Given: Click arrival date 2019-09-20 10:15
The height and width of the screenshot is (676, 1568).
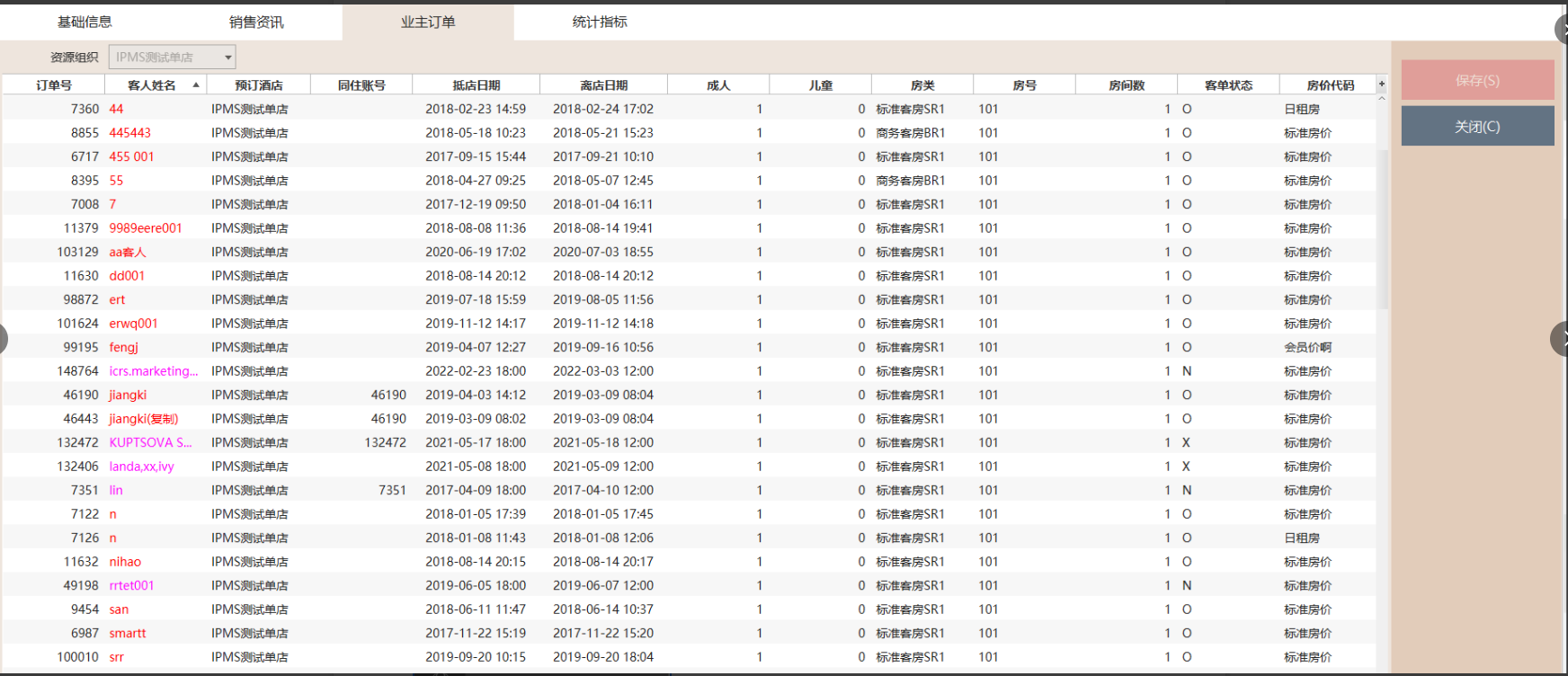Looking at the screenshot, I should [476, 657].
